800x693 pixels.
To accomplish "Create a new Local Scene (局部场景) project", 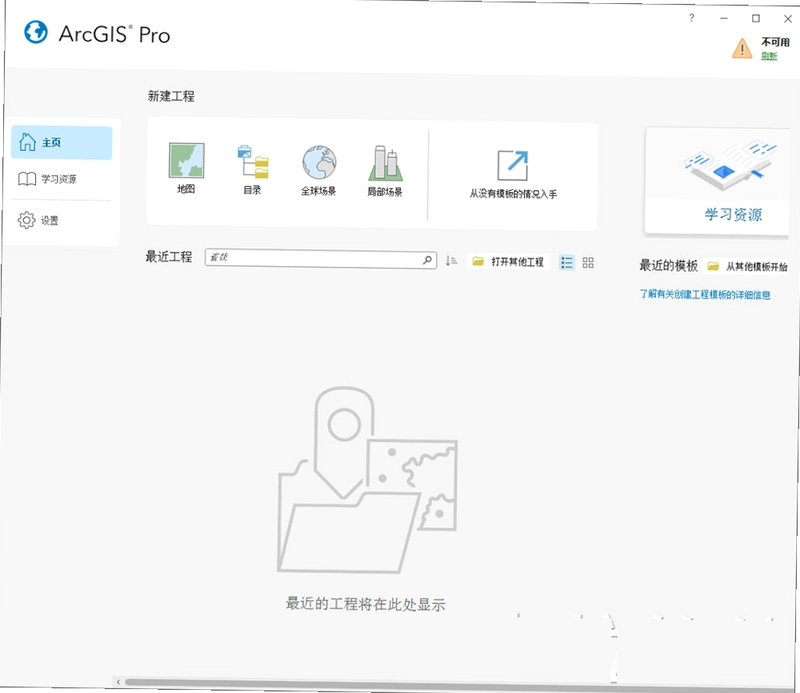I will click(385, 171).
